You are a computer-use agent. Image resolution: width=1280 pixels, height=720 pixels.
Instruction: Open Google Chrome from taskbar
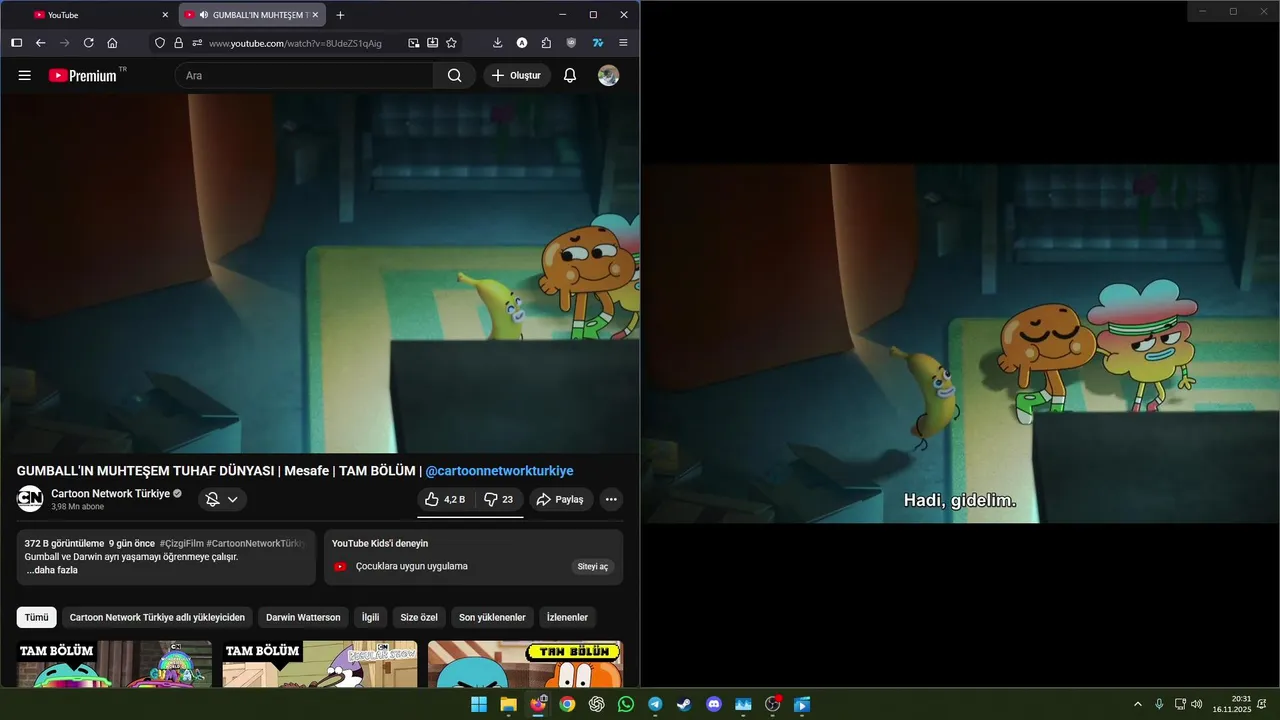(567, 704)
